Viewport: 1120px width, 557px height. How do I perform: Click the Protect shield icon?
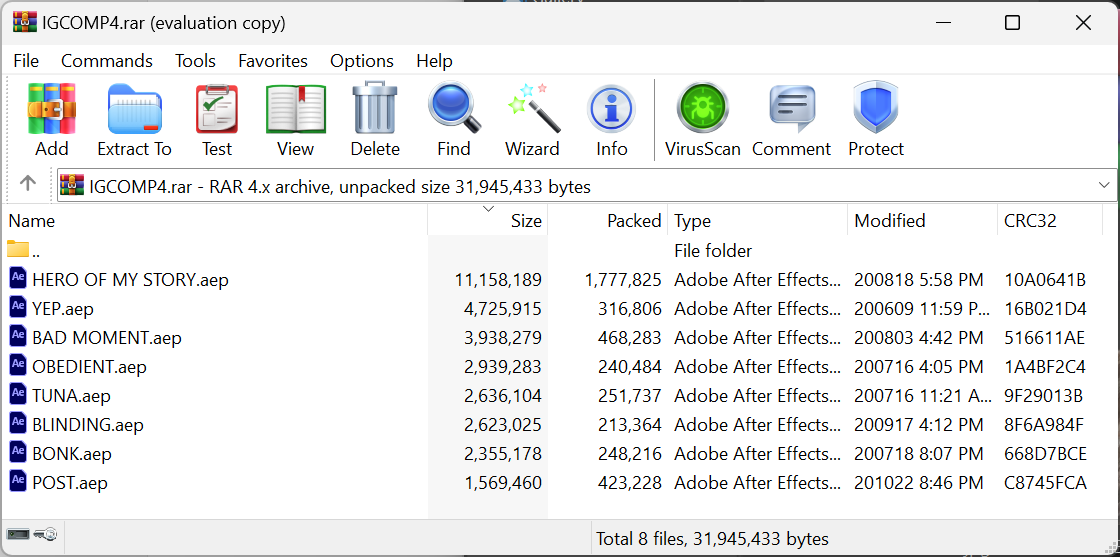pos(875,110)
